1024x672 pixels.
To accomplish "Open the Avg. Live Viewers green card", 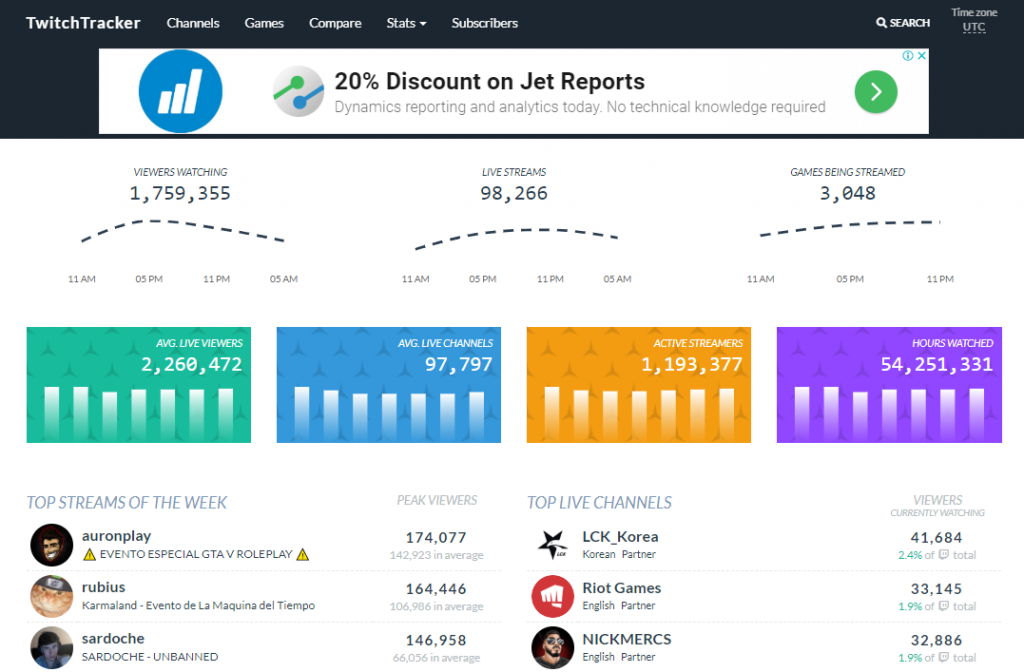I will click(x=138, y=385).
